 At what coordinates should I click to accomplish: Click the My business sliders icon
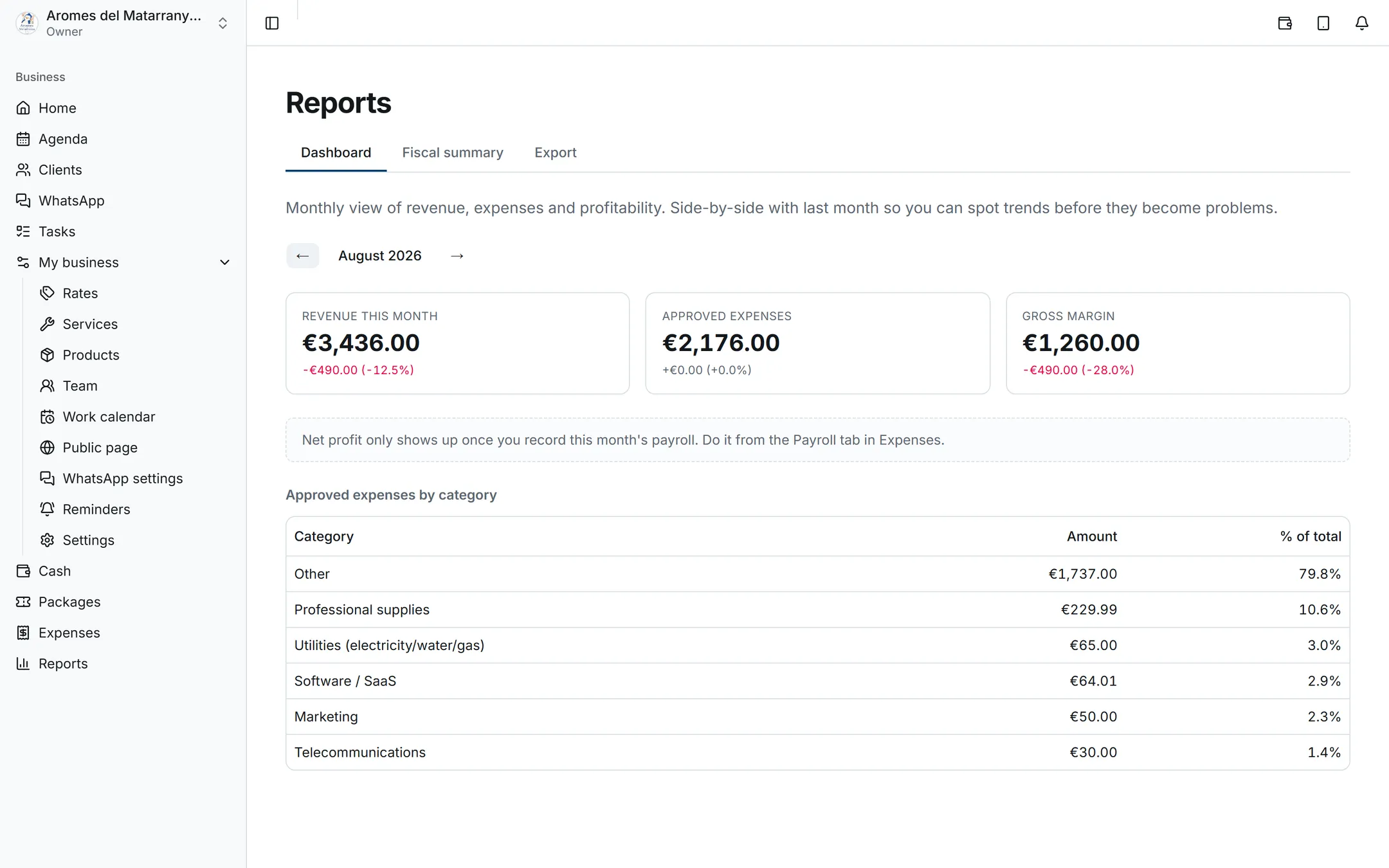click(23, 262)
